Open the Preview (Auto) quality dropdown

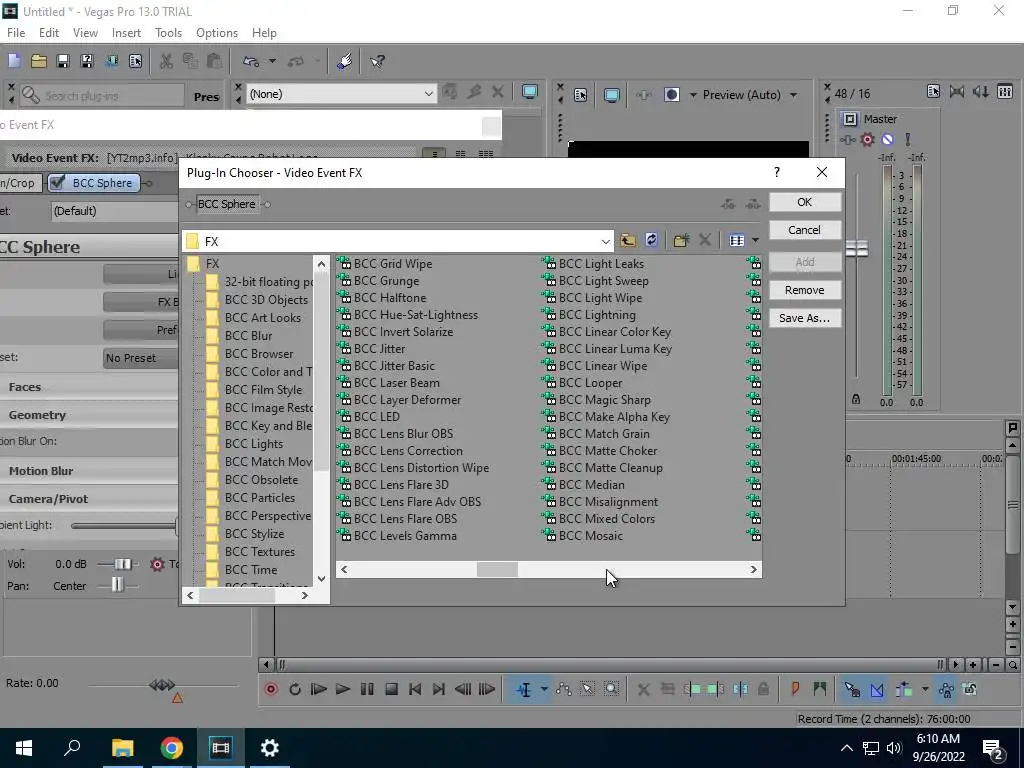point(793,95)
